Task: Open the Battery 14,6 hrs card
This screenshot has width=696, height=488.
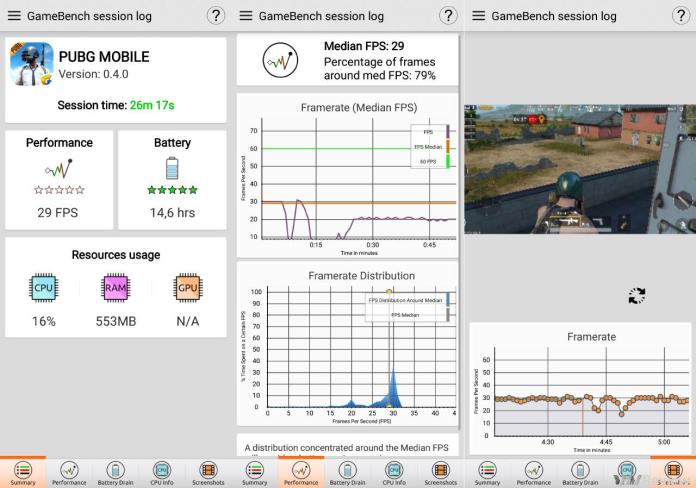Action: [172, 180]
